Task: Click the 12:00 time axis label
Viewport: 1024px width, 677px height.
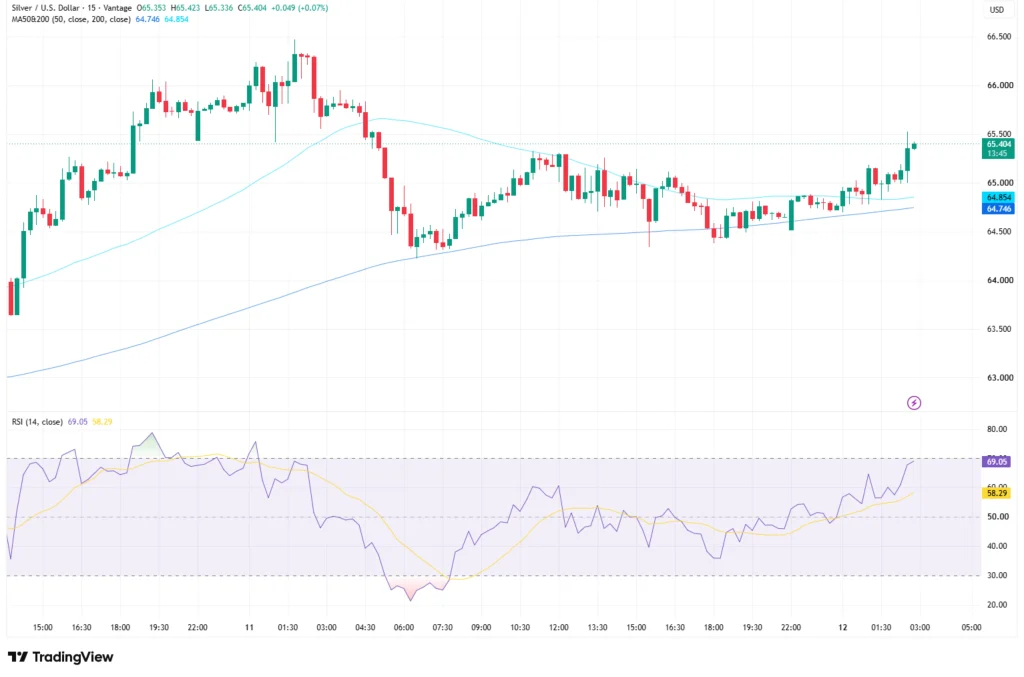Action: tap(558, 627)
